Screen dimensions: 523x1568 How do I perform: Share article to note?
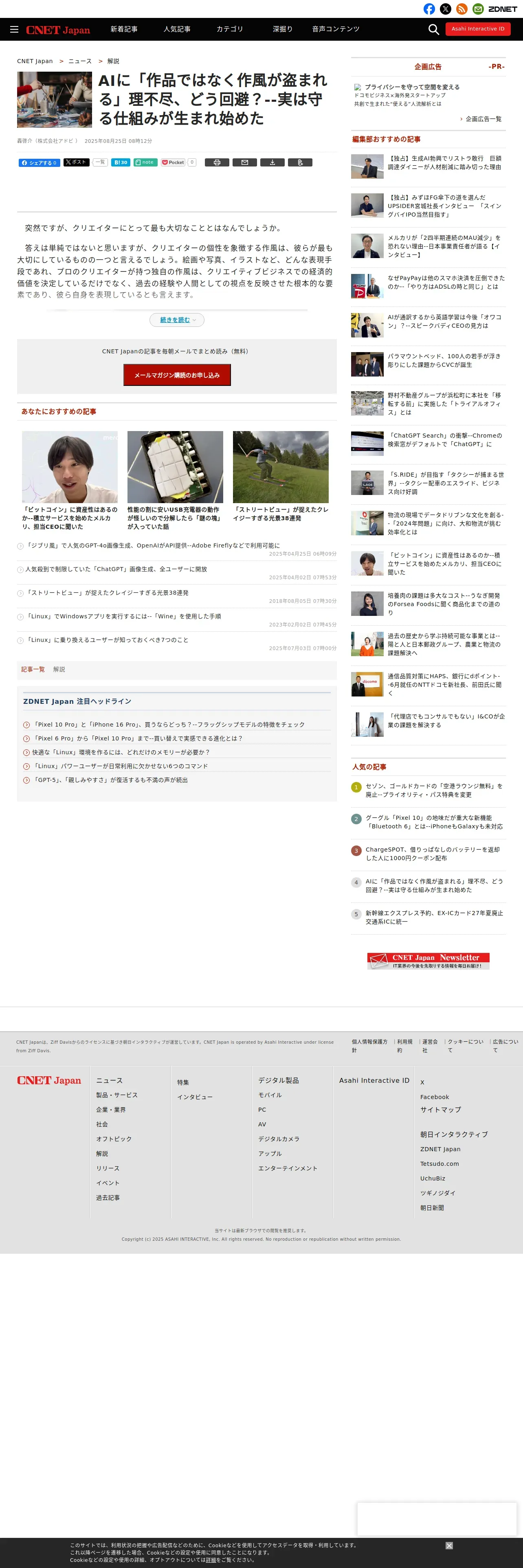coord(145,162)
